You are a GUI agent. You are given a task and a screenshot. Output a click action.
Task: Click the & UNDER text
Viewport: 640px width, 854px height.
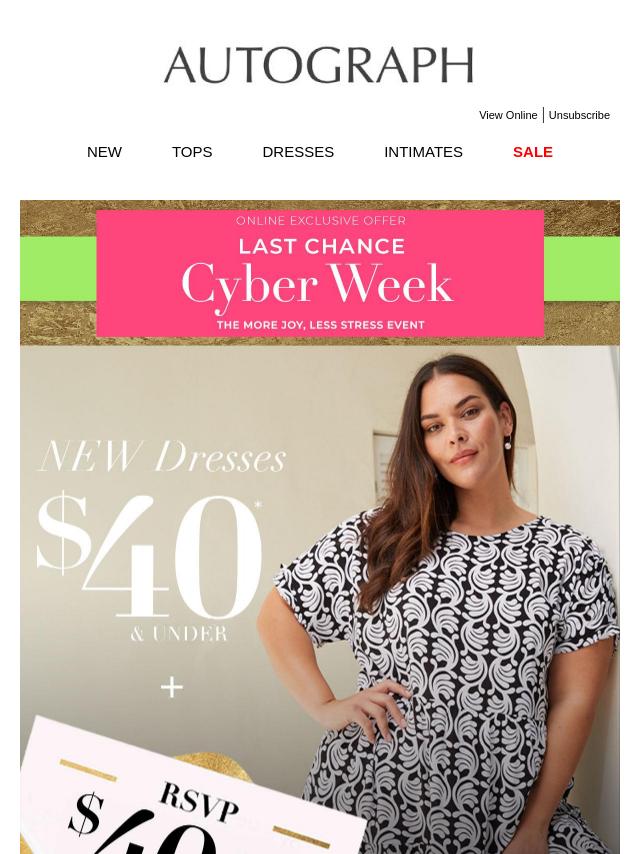click(179, 634)
